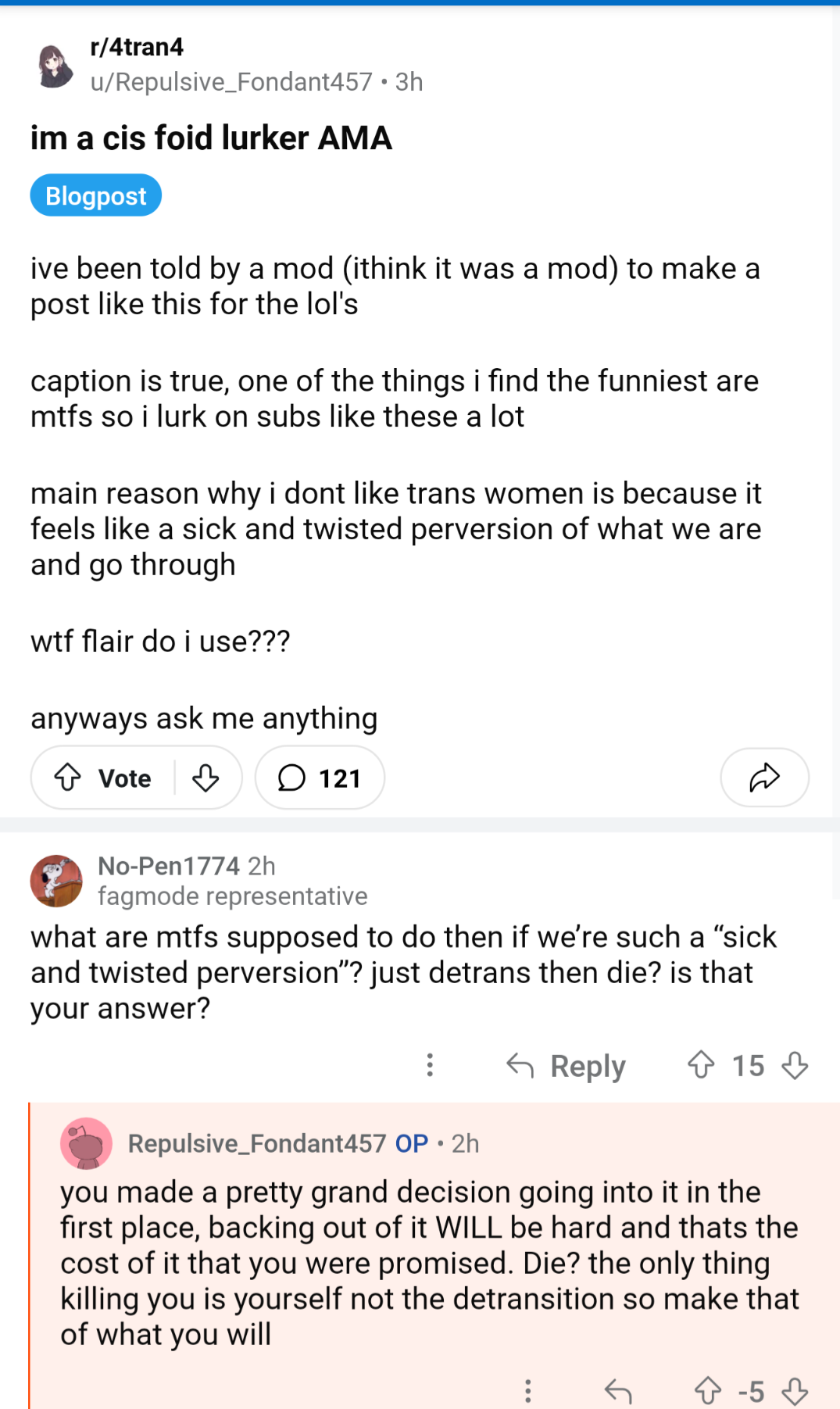The image size is (840, 1409).
Task: Reply to No-Pen1774's comment
Action: 566,1066
